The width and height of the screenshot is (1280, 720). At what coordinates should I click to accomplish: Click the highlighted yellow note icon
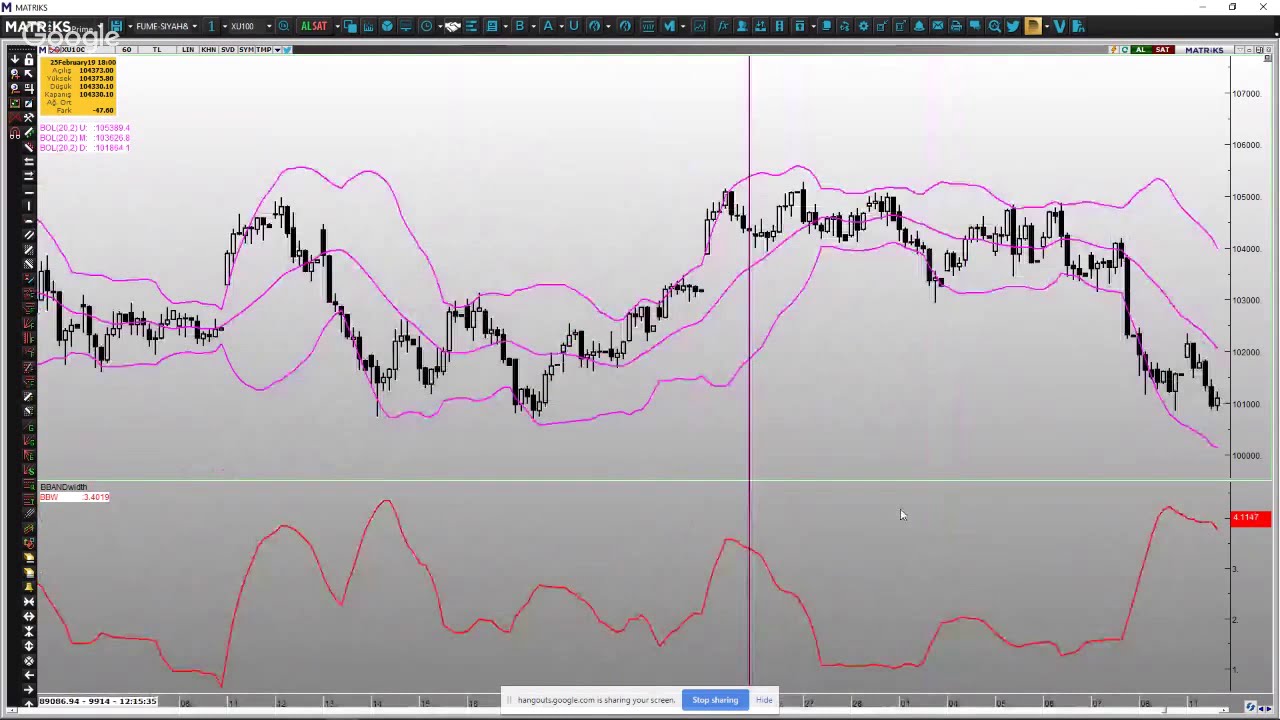pyautogui.click(x=1033, y=26)
